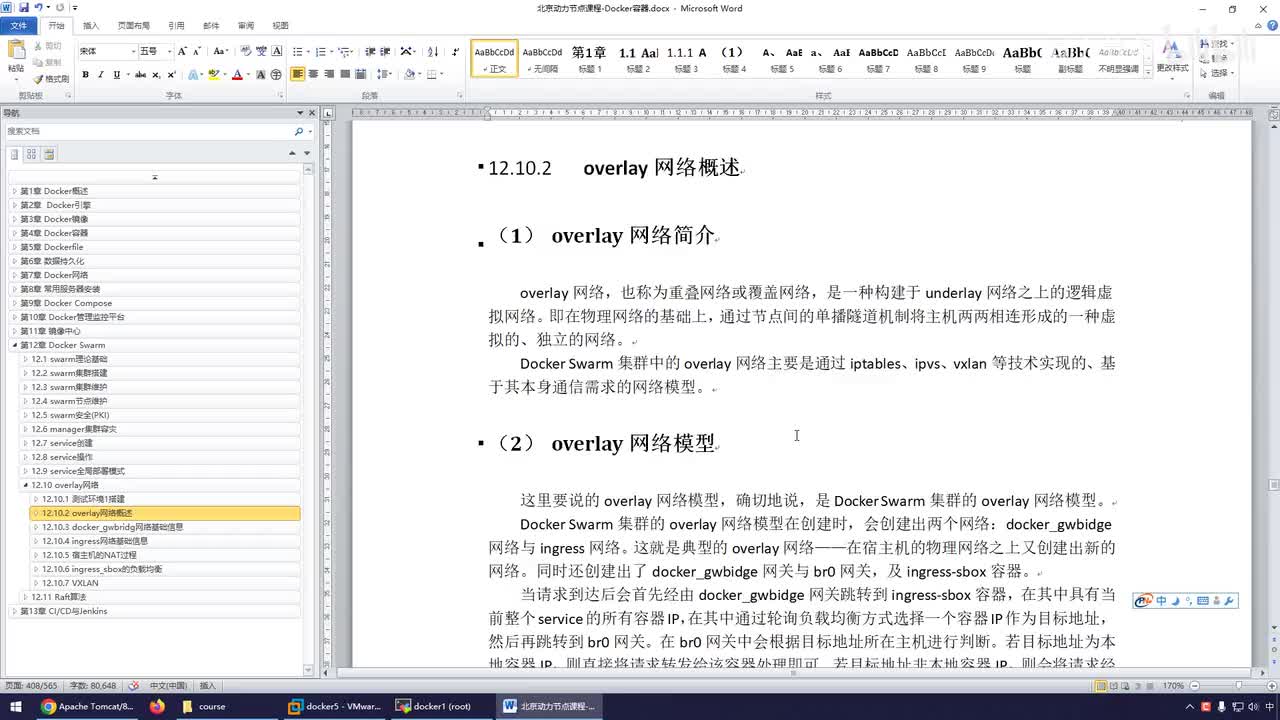Switch to the 视图 (View) ribbon tab
Screen dimensions: 1280x720
[280, 25]
